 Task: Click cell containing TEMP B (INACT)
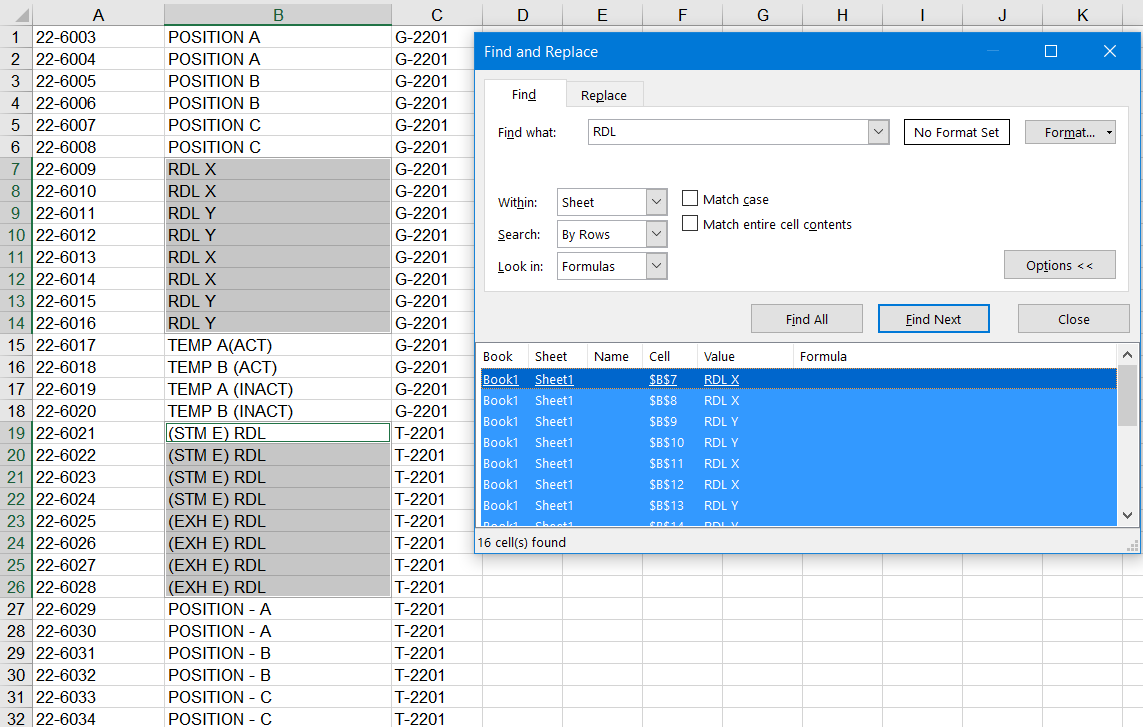(x=278, y=411)
